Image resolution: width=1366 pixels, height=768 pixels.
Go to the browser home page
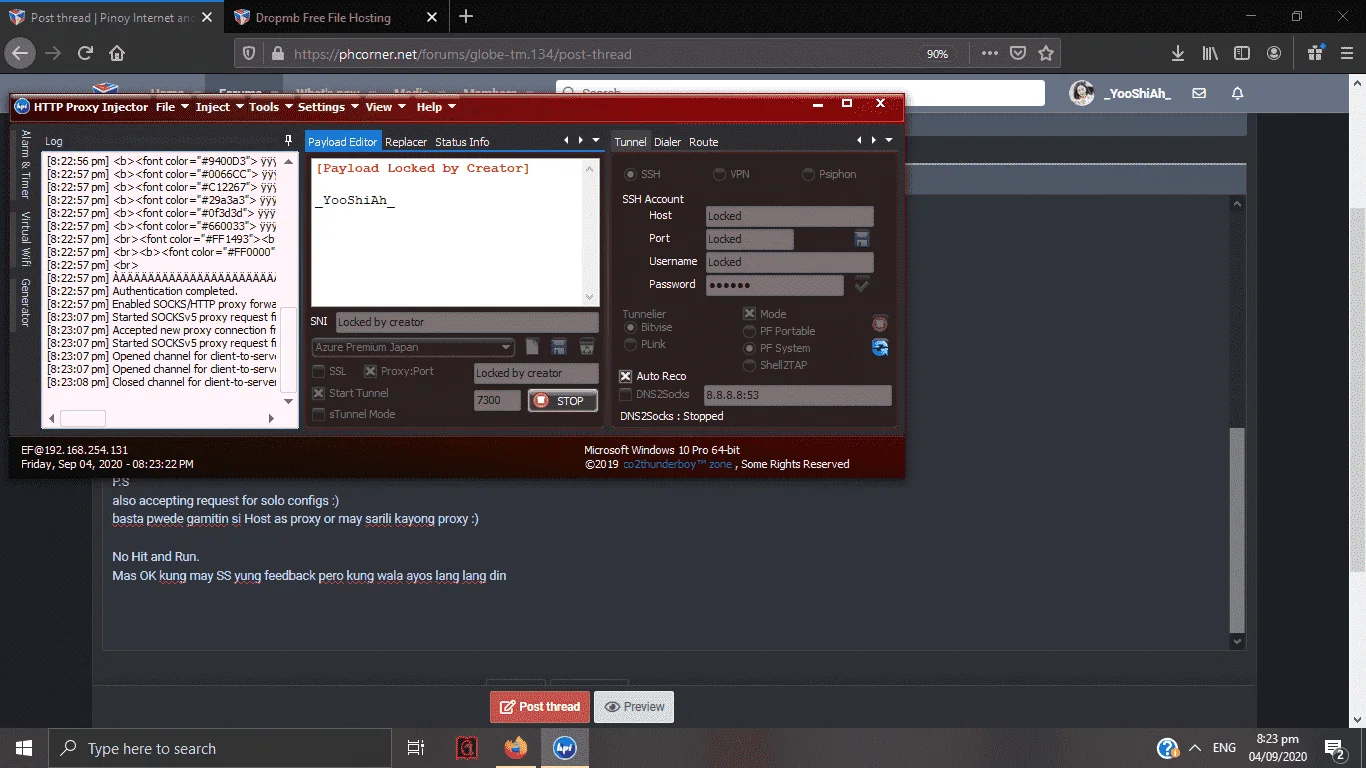click(x=117, y=53)
